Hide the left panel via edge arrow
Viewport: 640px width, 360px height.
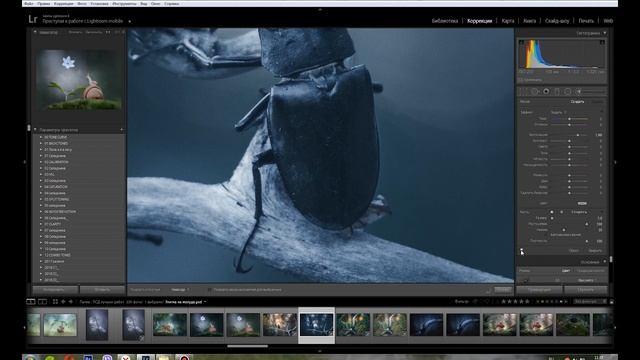click(x=25, y=162)
